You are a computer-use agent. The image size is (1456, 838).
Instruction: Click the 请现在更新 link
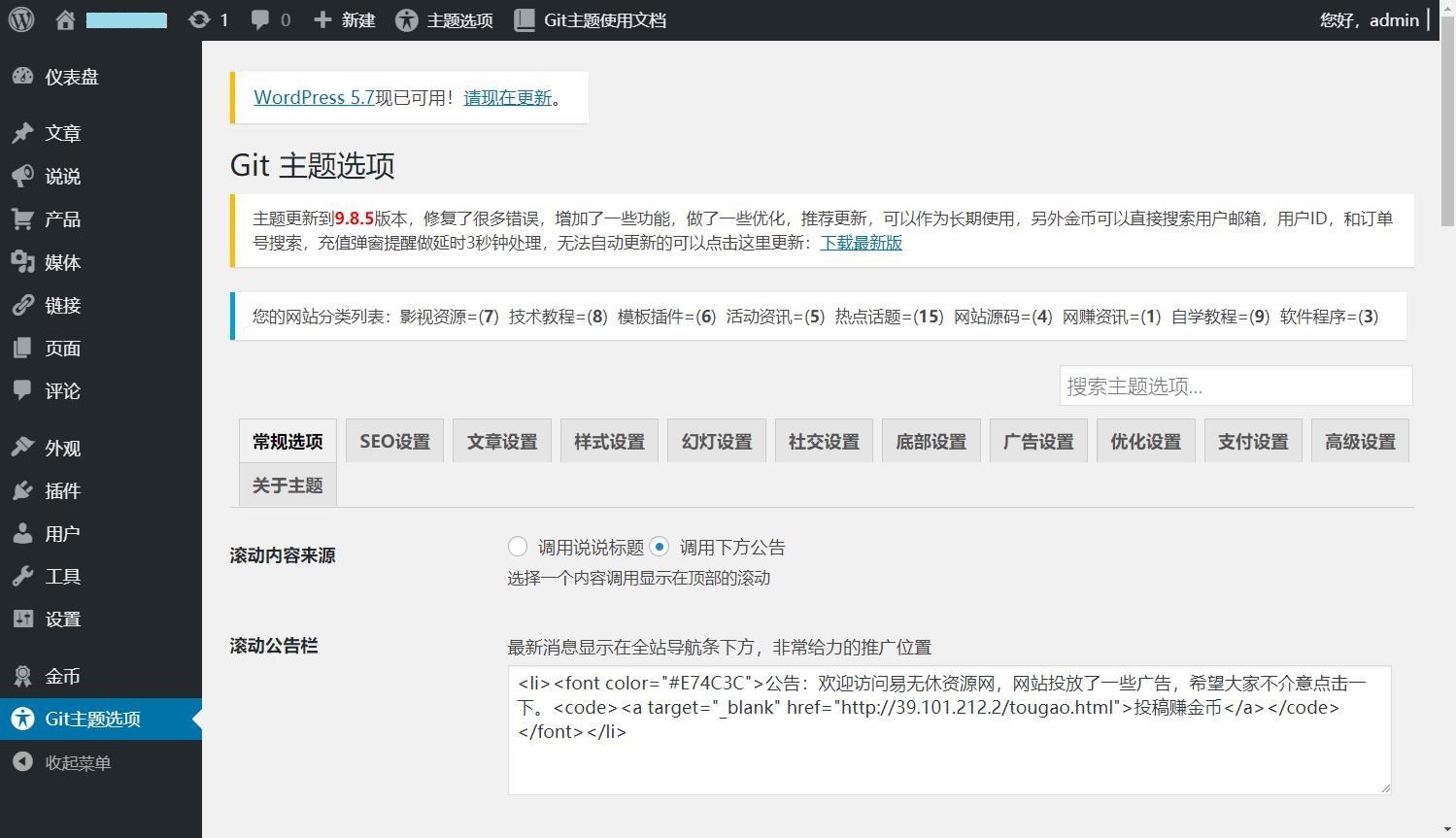pyautogui.click(x=507, y=97)
